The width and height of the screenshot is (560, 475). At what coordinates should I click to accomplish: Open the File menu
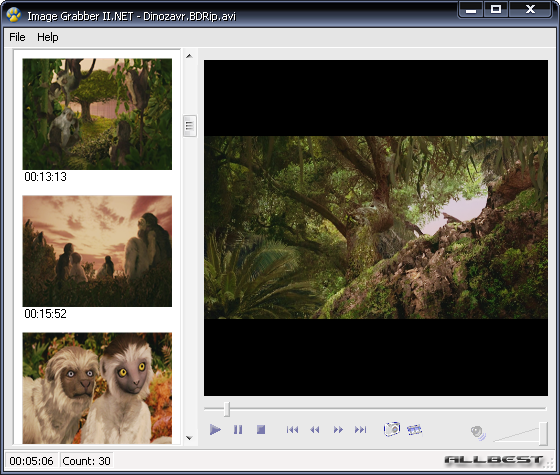click(x=17, y=37)
